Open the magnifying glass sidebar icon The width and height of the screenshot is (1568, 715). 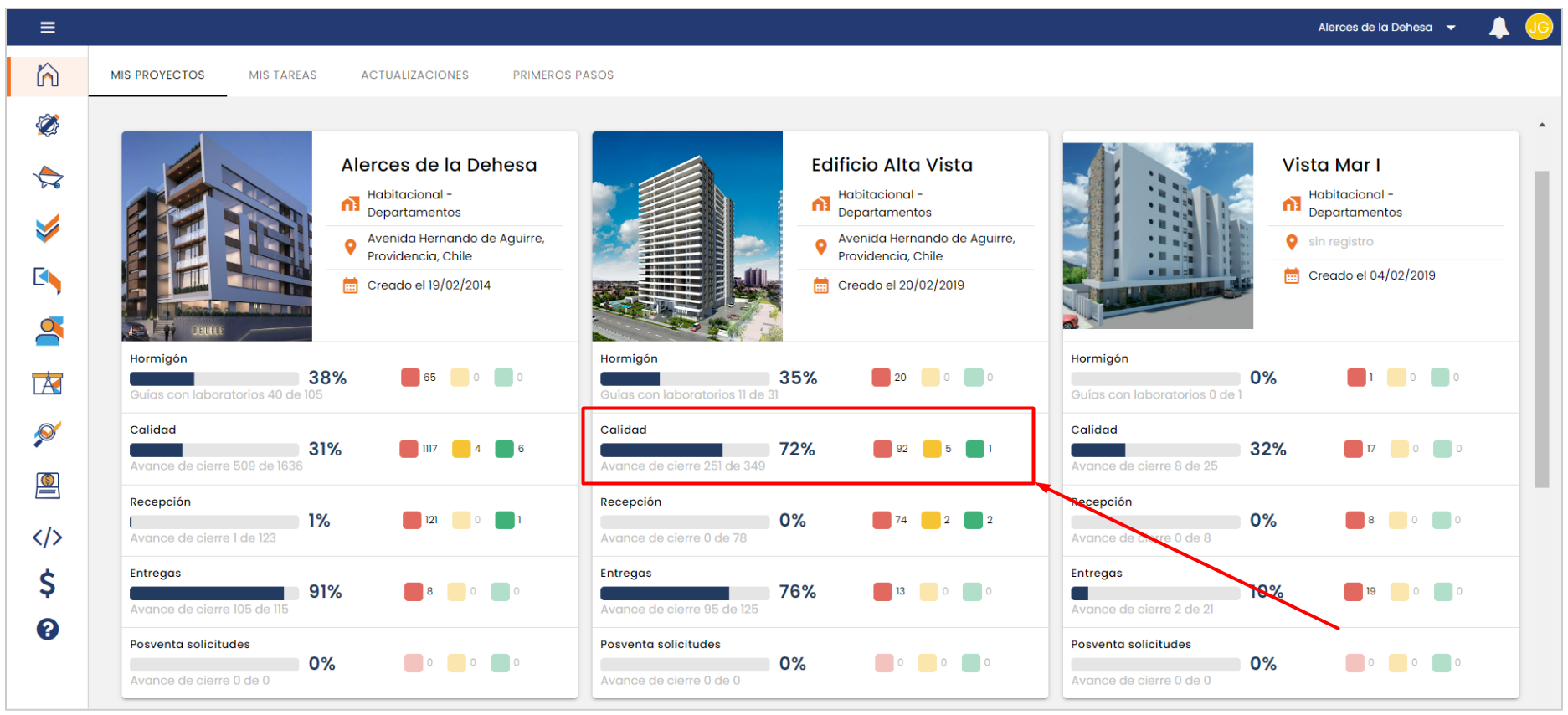click(x=48, y=434)
